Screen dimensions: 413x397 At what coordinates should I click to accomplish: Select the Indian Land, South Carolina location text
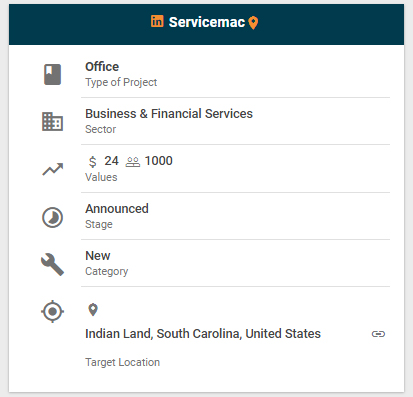[203, 334]
